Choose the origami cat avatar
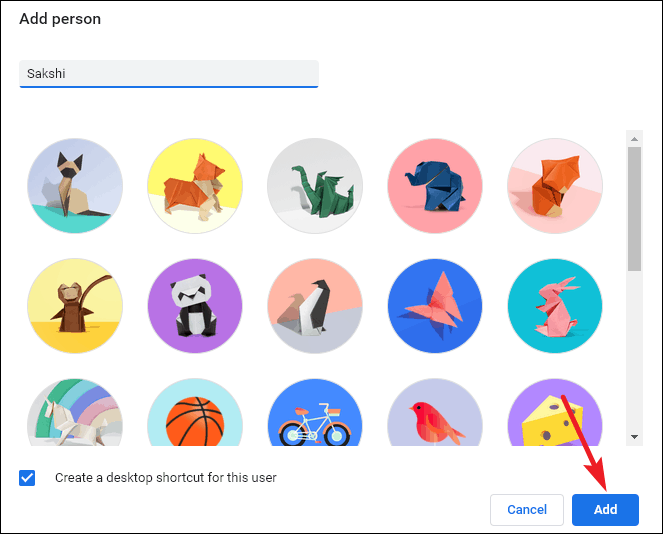 click(x=75, y=186)
